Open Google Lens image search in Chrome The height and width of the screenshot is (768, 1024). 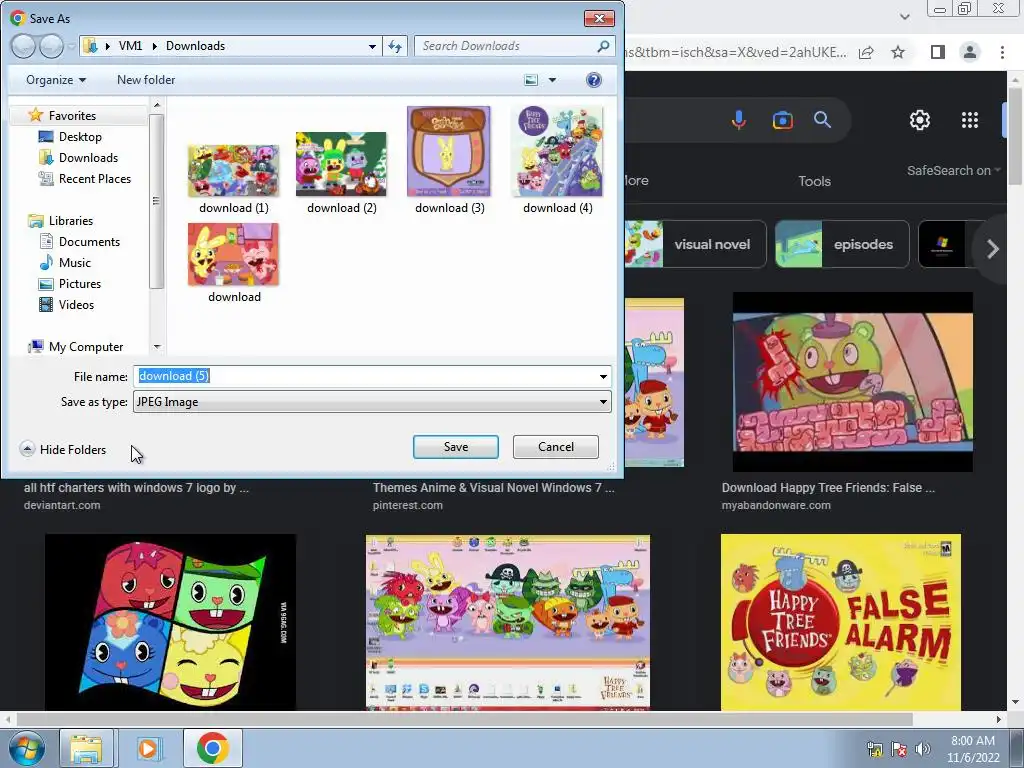782,120
